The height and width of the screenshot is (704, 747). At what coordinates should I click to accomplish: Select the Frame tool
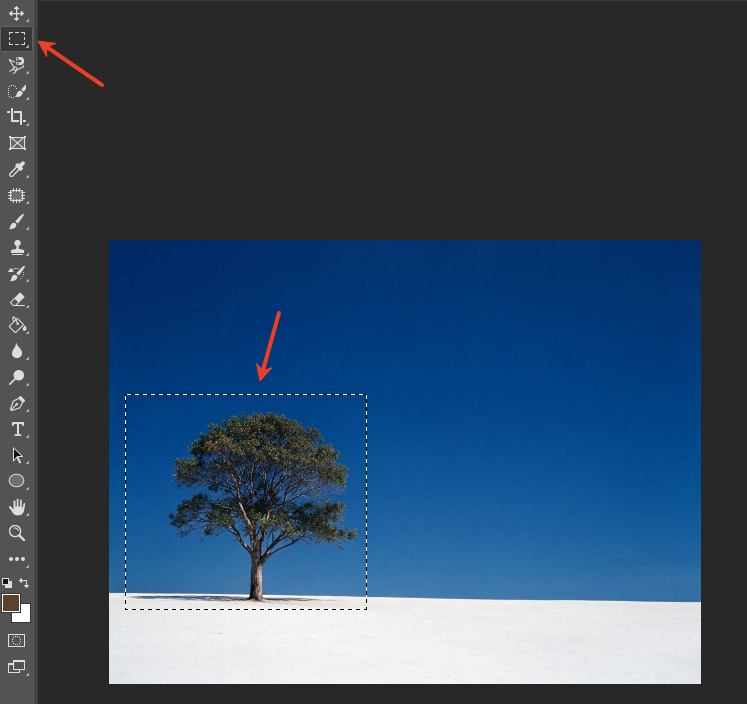click(x=17, y=143)
